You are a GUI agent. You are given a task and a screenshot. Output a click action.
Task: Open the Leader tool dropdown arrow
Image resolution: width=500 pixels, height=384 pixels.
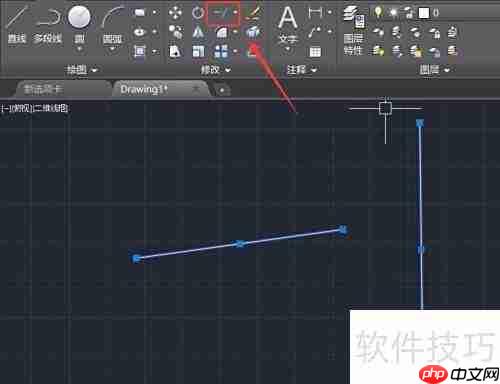point(329,32)
